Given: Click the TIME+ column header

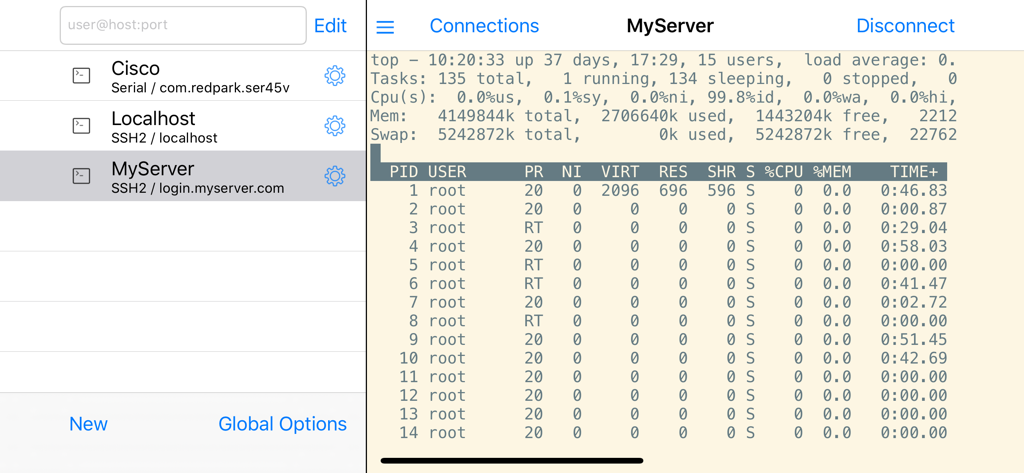Looking at the screenshot, I should pos(914,172).
